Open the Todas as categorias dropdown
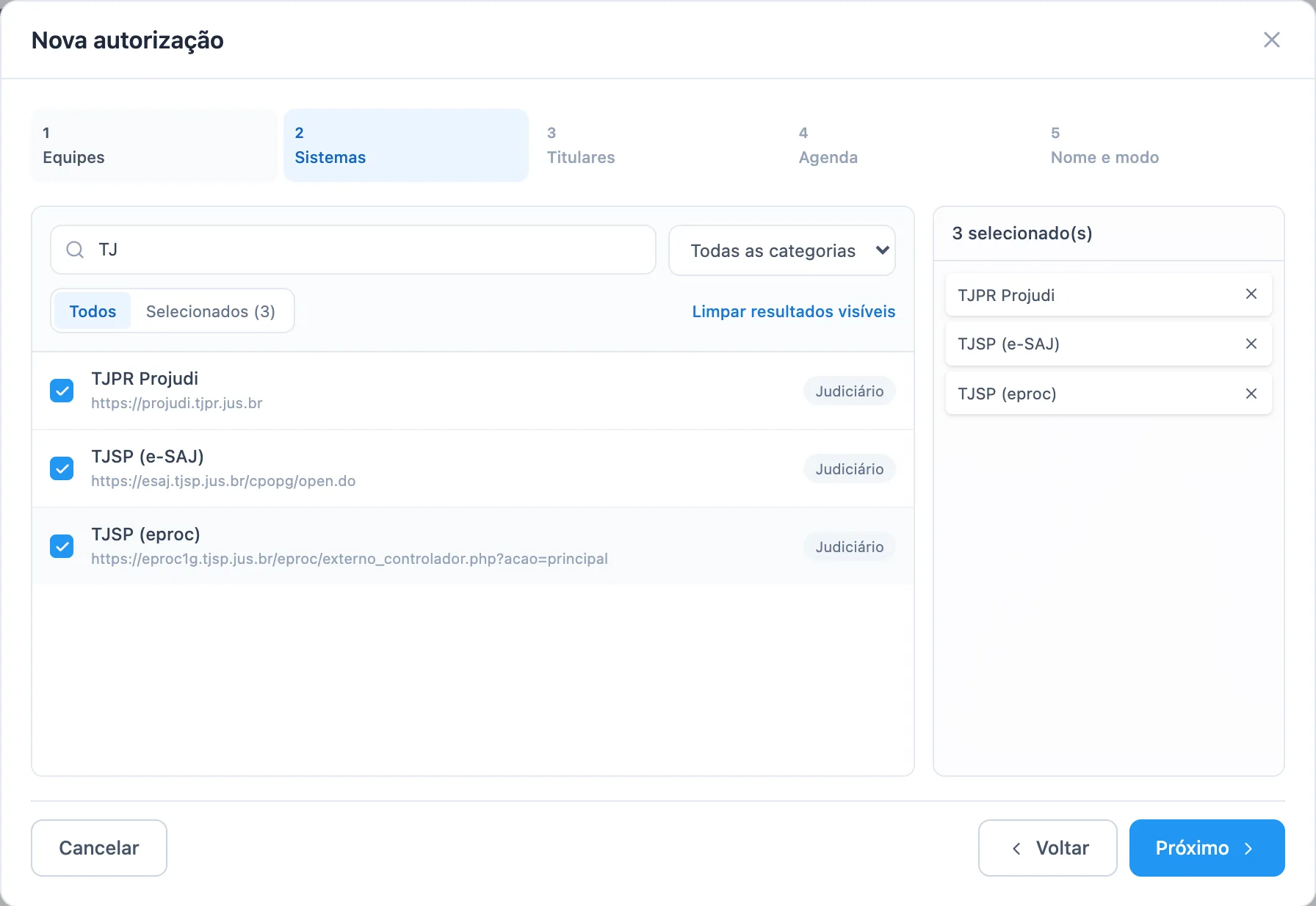1316x906 pixels. click(x=782, y=250)
